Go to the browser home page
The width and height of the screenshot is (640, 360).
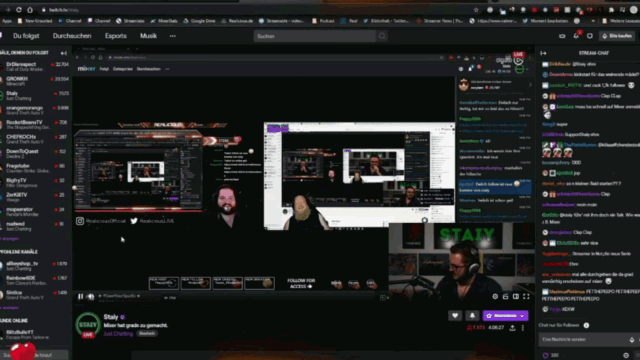click(30, 9)
